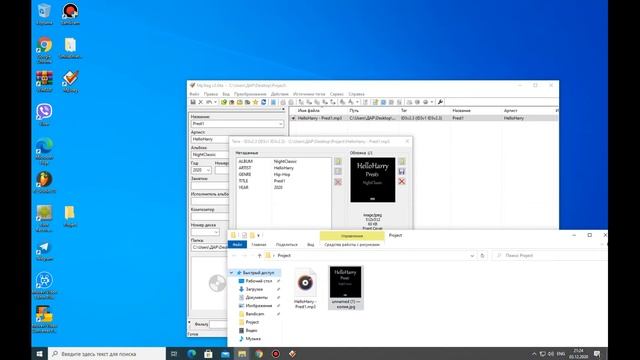This screenshot has height=360, width=640.
Task: Open the Файл menu in Mp3tag
Action: pyautogui.click(x=194, y=94)
